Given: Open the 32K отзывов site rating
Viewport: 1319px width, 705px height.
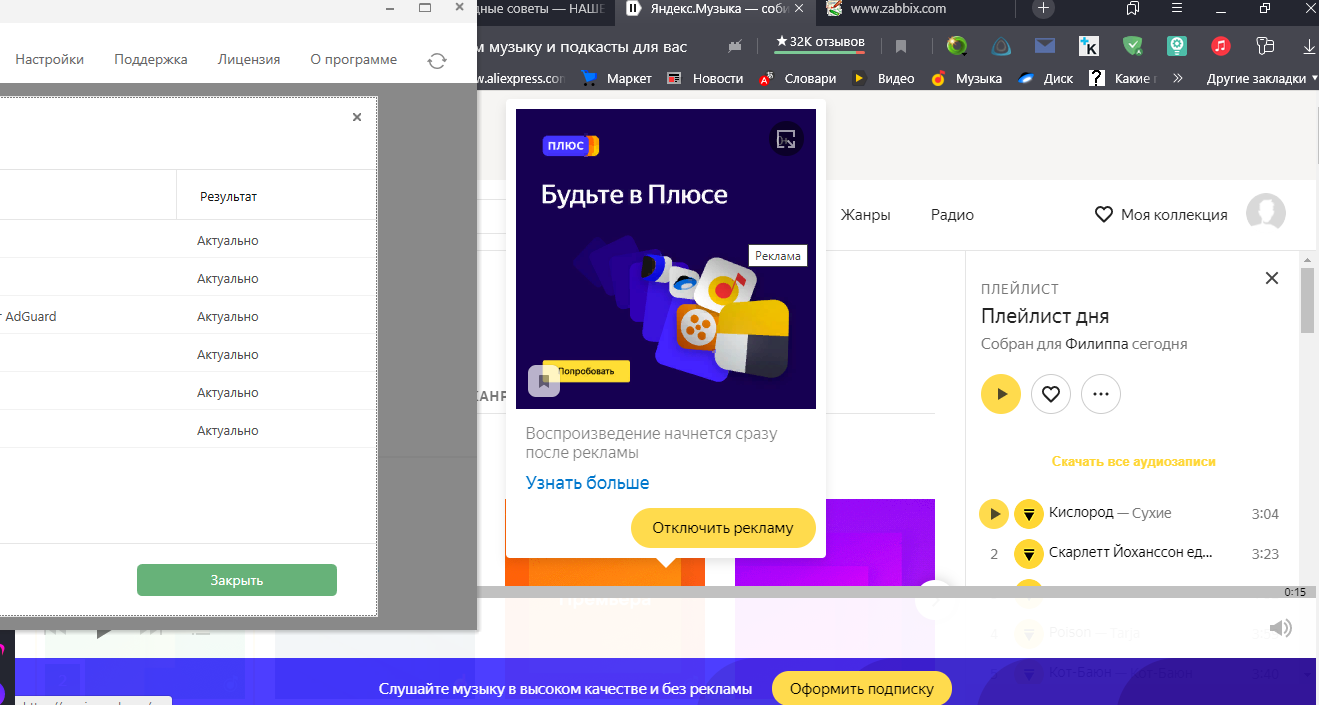Looking at the screenshot, I should 820,43.
